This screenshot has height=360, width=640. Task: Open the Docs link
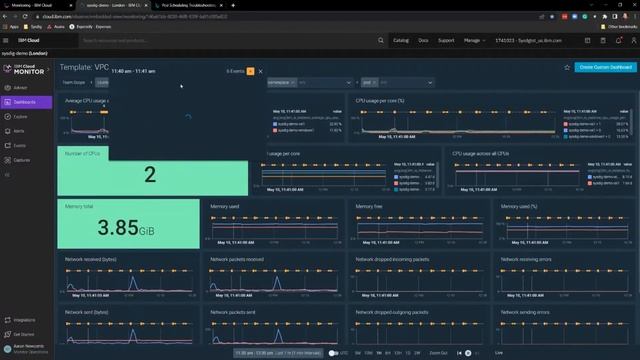click(423, 40)
